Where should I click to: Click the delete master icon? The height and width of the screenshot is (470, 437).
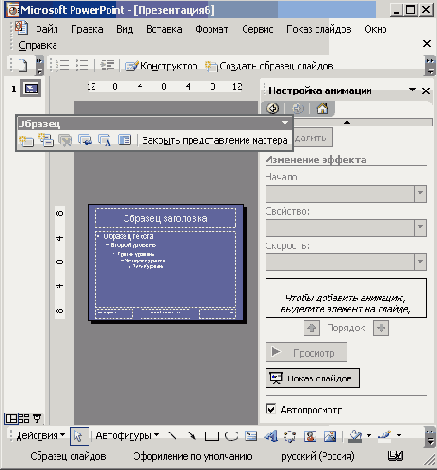click(x=65, y=140)
